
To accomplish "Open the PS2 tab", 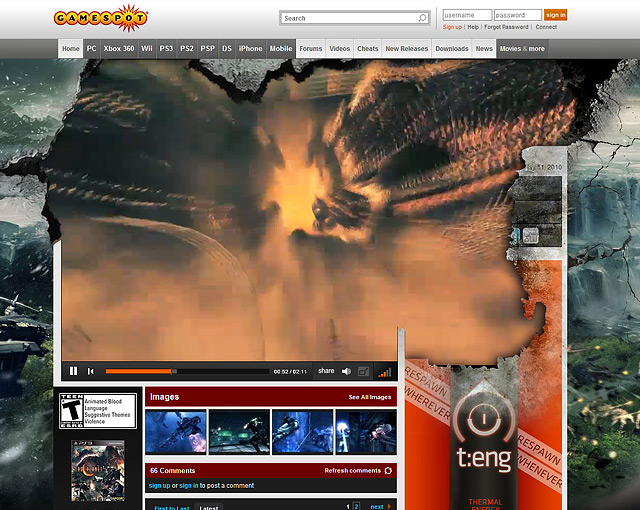I will click(x=187, y=49).
